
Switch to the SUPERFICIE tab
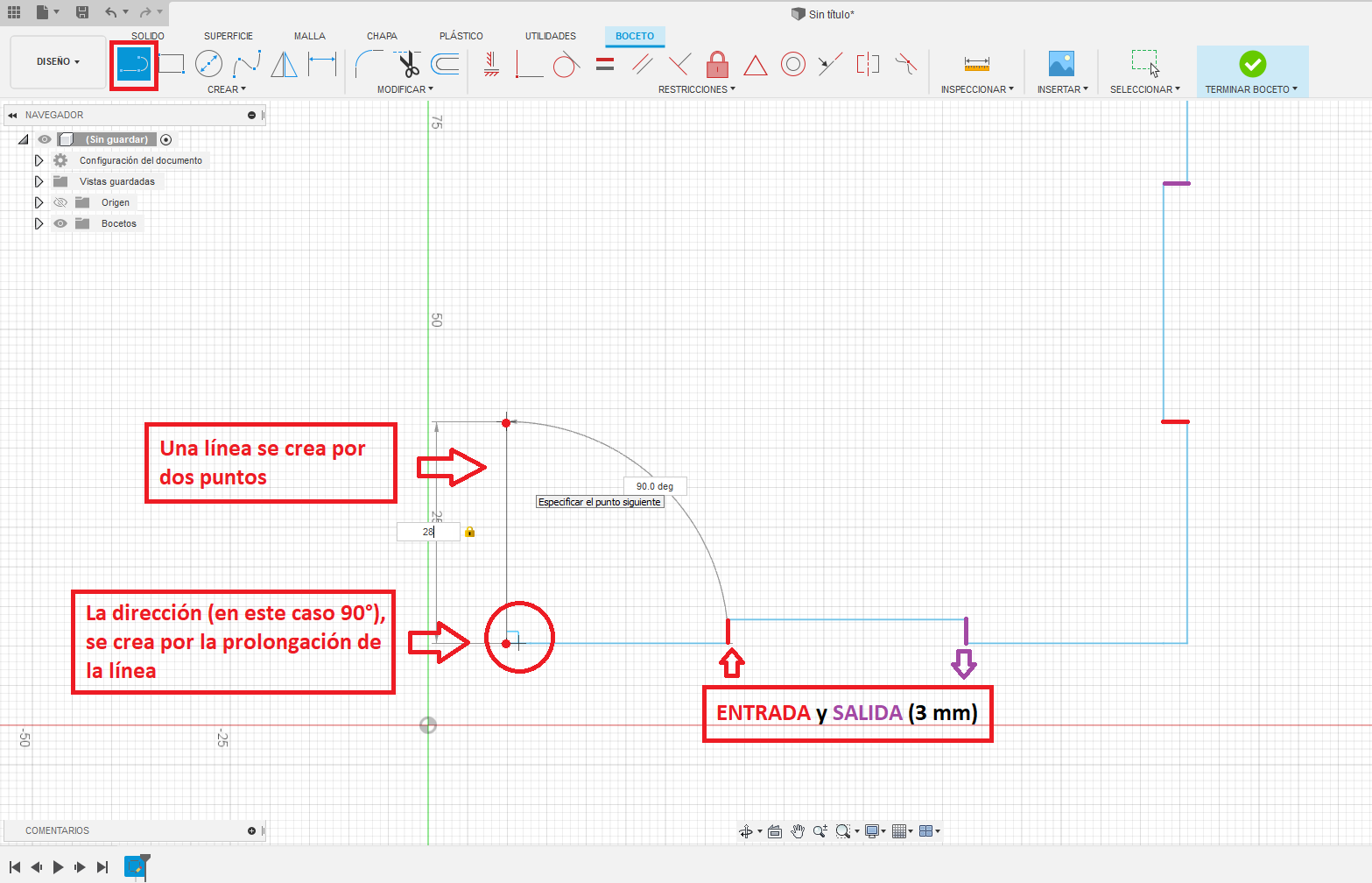(229, 36)
